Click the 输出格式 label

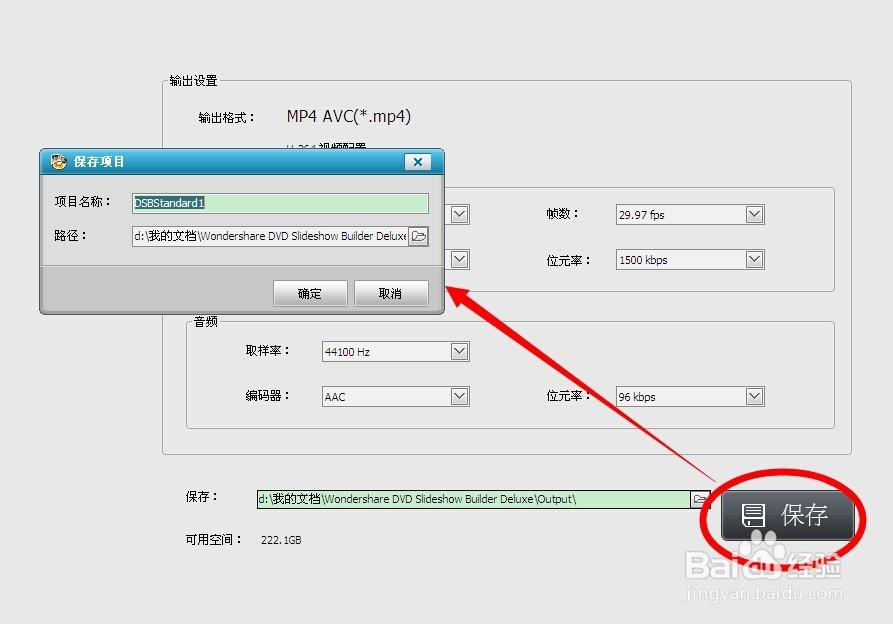226,118
